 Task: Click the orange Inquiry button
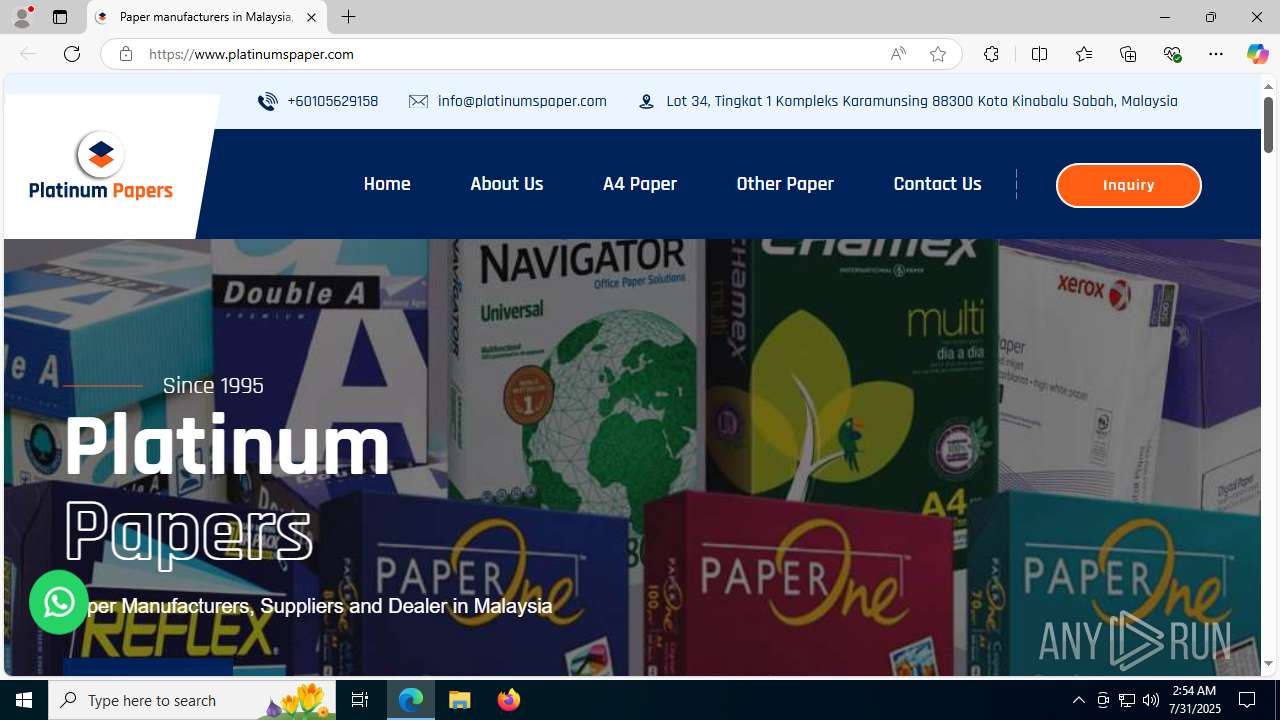click(x=1128, y=185)
